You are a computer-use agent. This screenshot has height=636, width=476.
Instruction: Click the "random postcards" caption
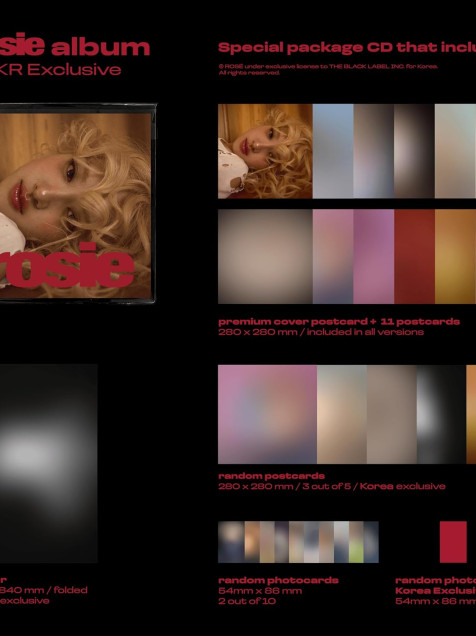pyautogui.click(x=271, y=476)
